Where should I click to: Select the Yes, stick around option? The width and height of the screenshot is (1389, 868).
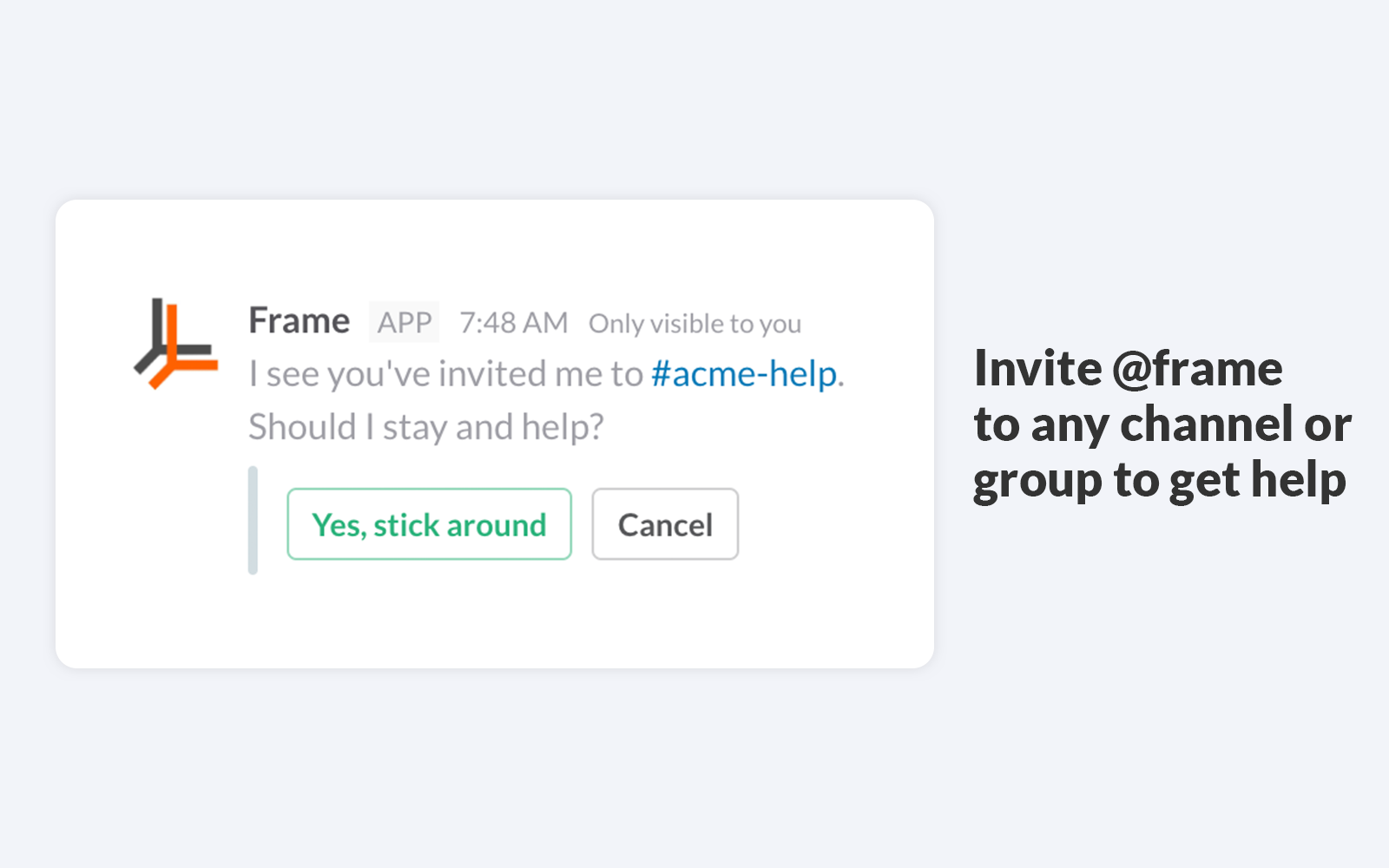click(x=429, y=524)
